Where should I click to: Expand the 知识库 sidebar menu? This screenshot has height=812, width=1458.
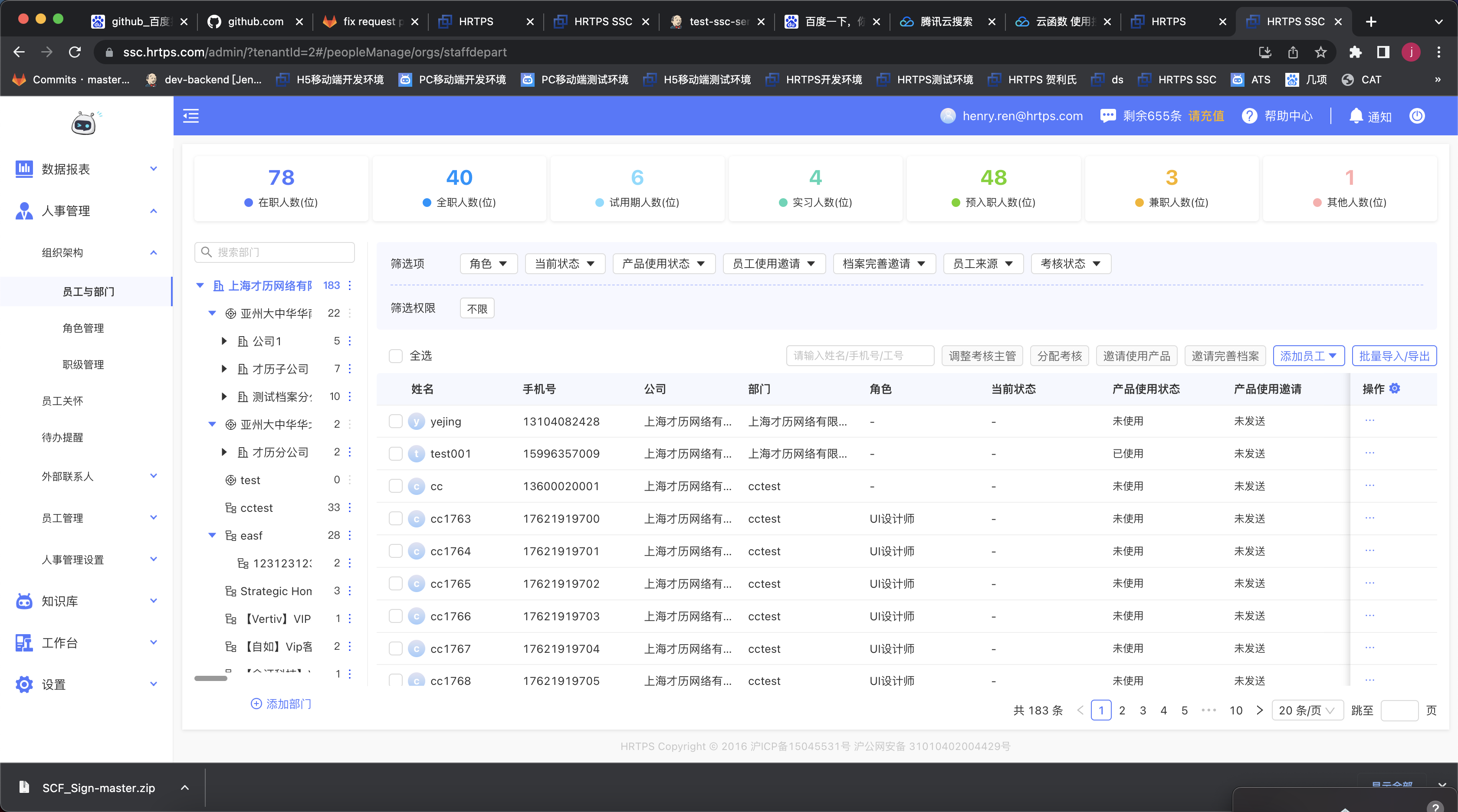(86, 601)
